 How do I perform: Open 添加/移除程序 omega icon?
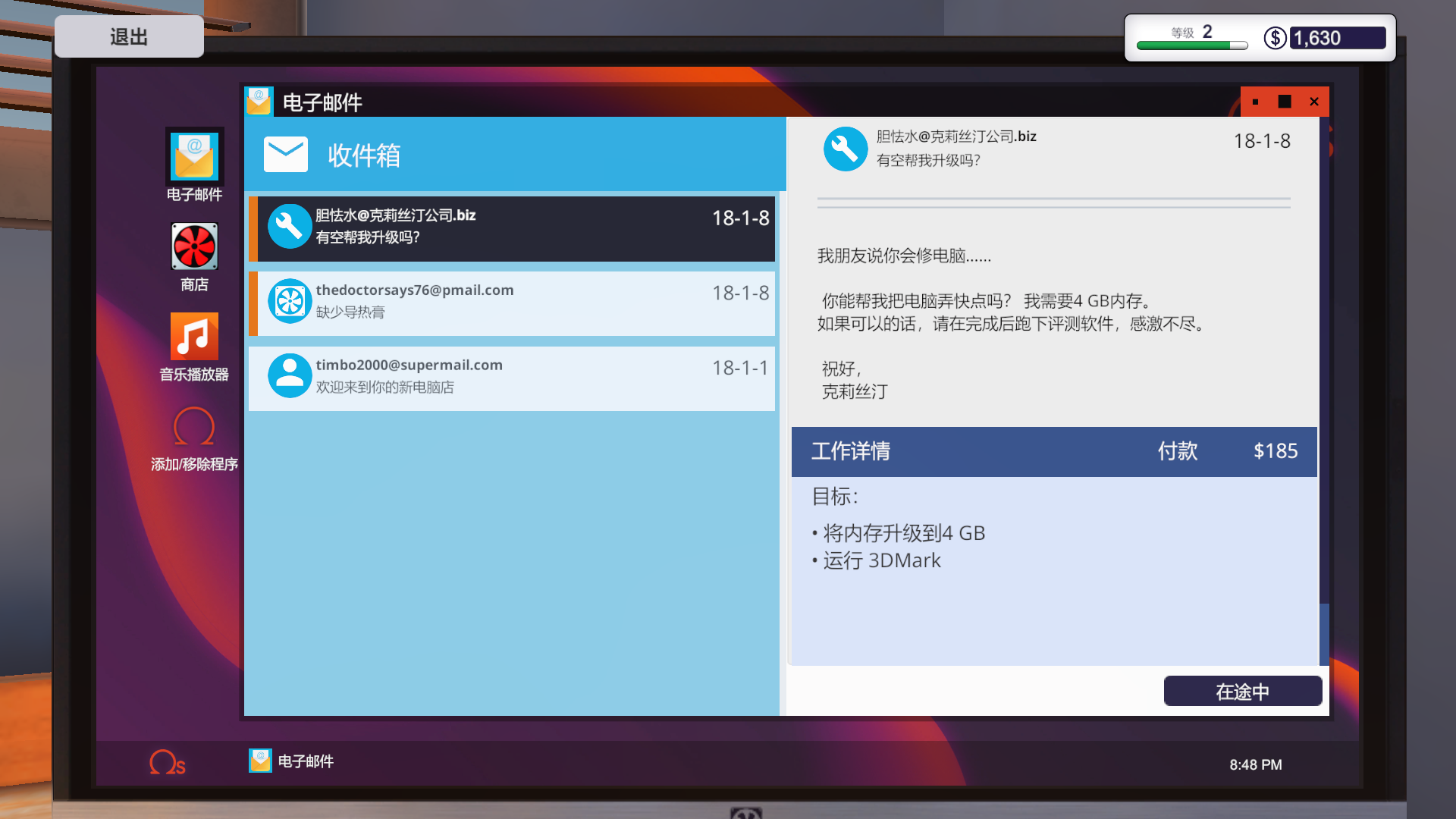[x=194, y=427]
